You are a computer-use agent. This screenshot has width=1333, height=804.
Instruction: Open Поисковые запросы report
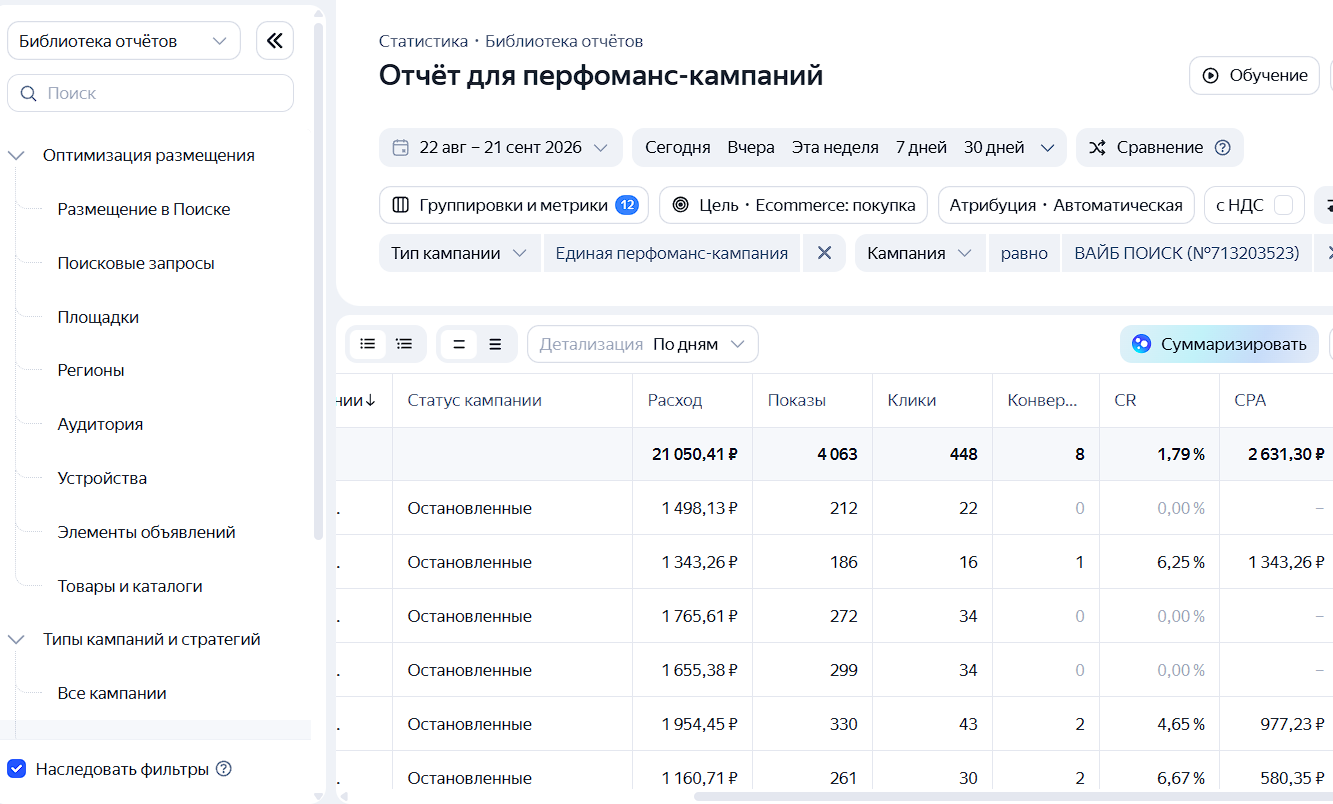(x=136, y=263)
